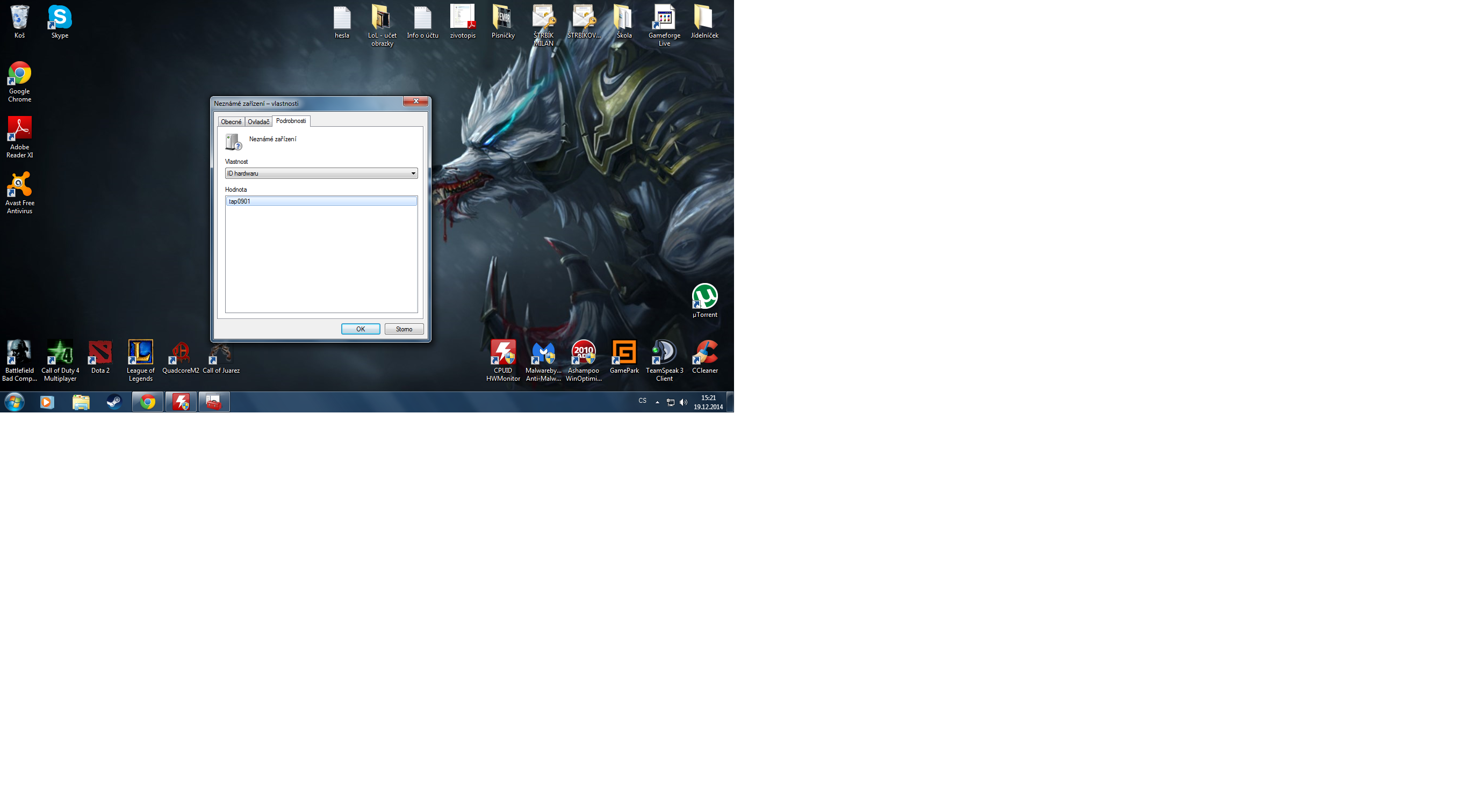Switch to HWMonitor taskbar button
1467x812 pixels.
181,402
